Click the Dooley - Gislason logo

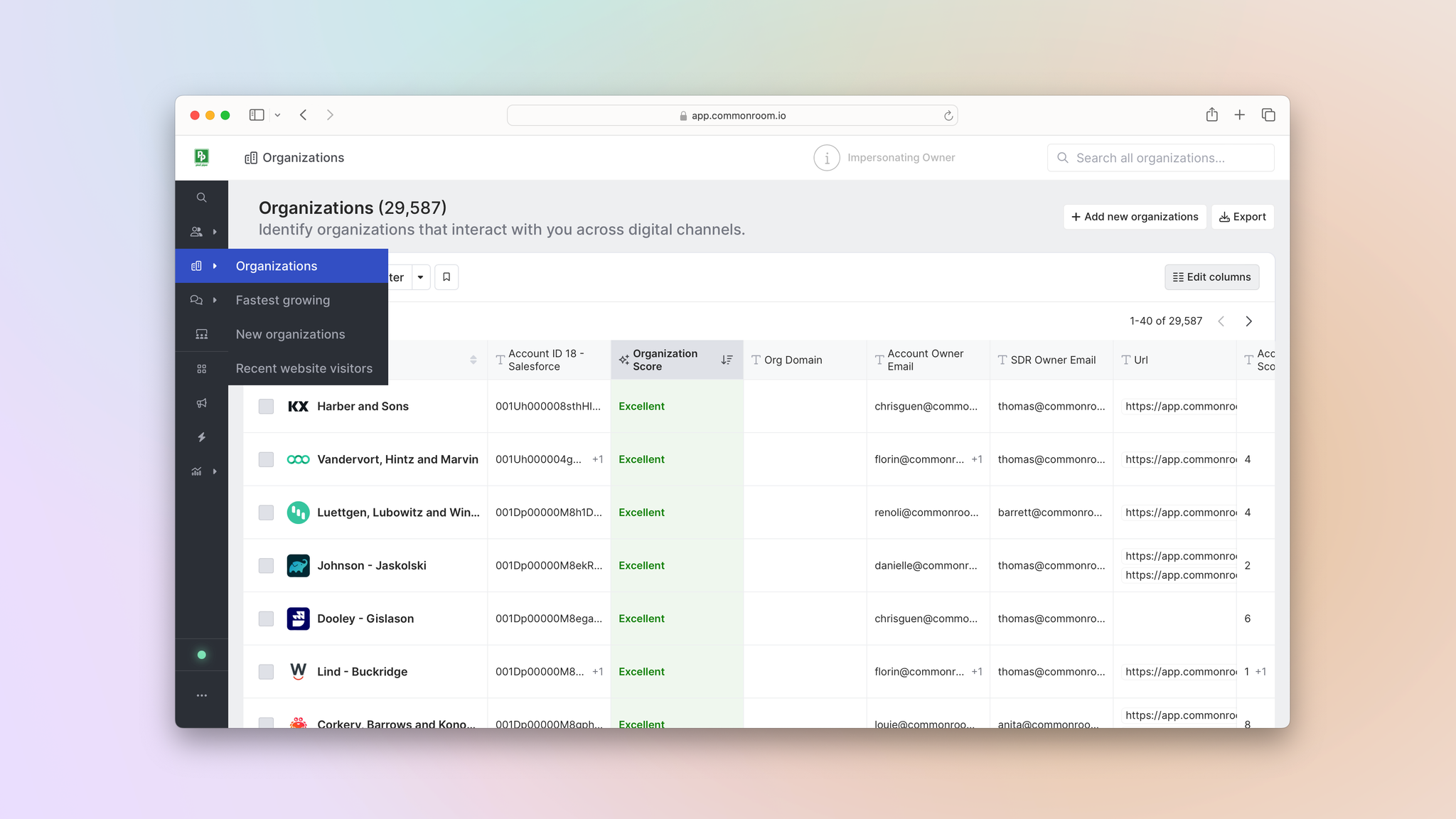[298, 619]
